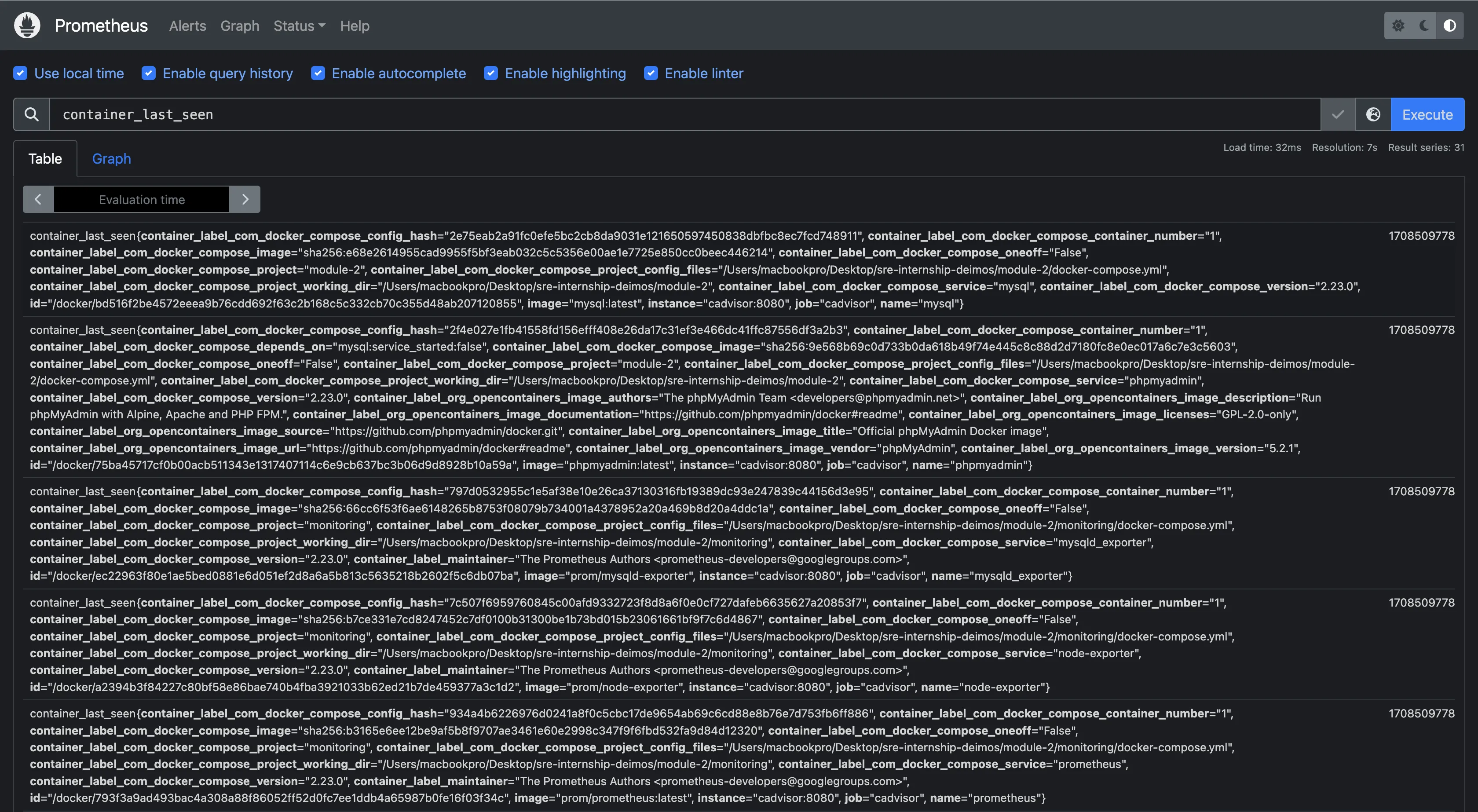This screenshot has height=812, width=1478.
Task: Uncheck Enable linter option
Action: (651, 73)
